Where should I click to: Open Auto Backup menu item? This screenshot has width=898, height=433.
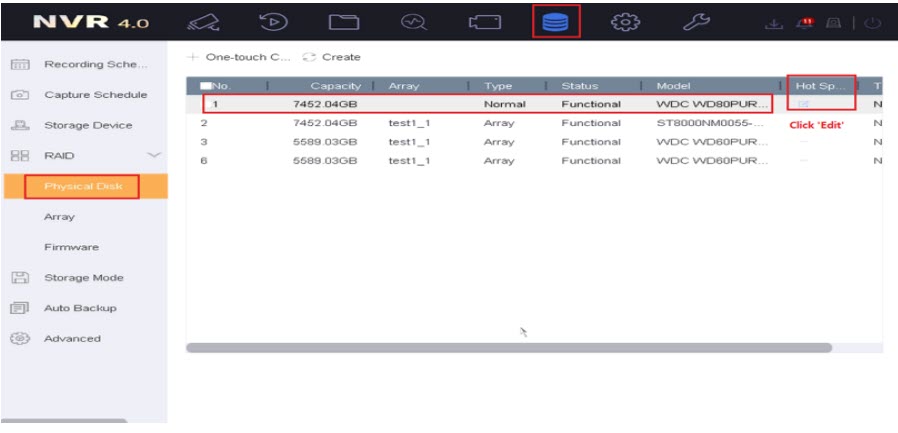click(x=79, y=308)
